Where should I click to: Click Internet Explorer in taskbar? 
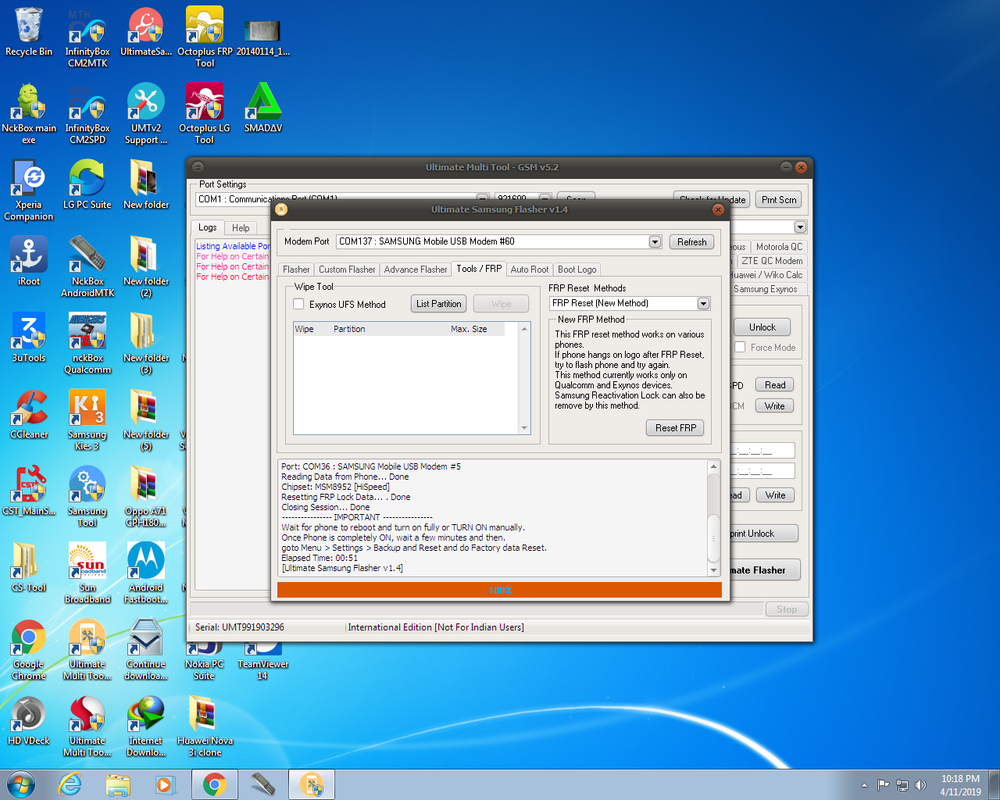coord(70,784)
